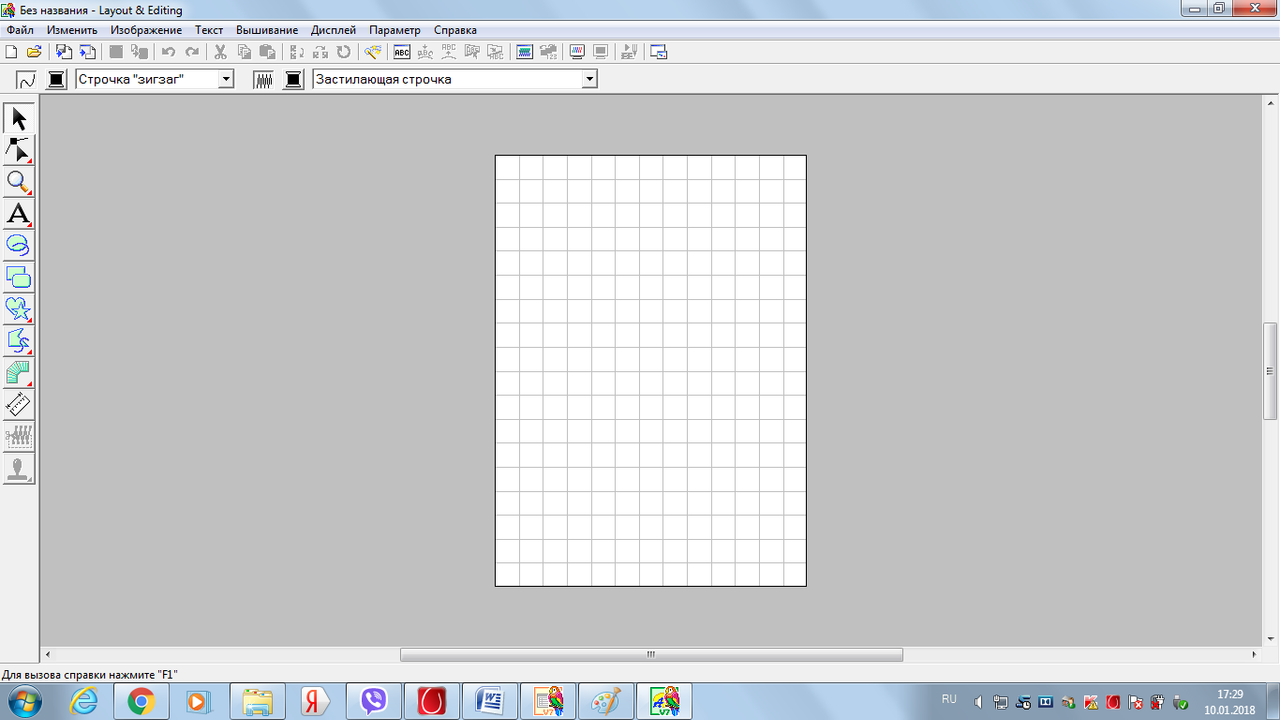Select the Text tool letter A
The width and height of the screenshot is (1280, 720).
pos(19,214)
